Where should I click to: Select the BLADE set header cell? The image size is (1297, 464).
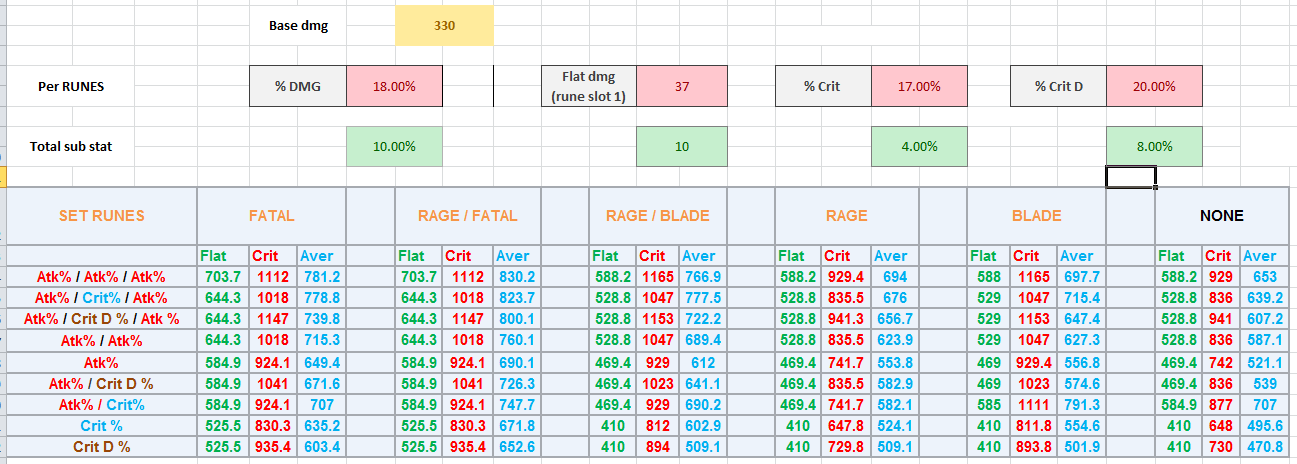point(1036,216)
